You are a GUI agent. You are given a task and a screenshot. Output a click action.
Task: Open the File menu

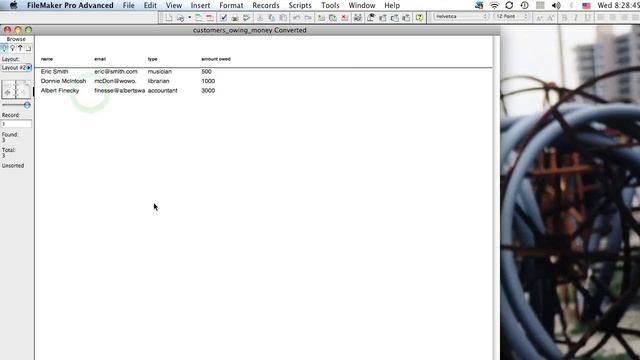129,5
